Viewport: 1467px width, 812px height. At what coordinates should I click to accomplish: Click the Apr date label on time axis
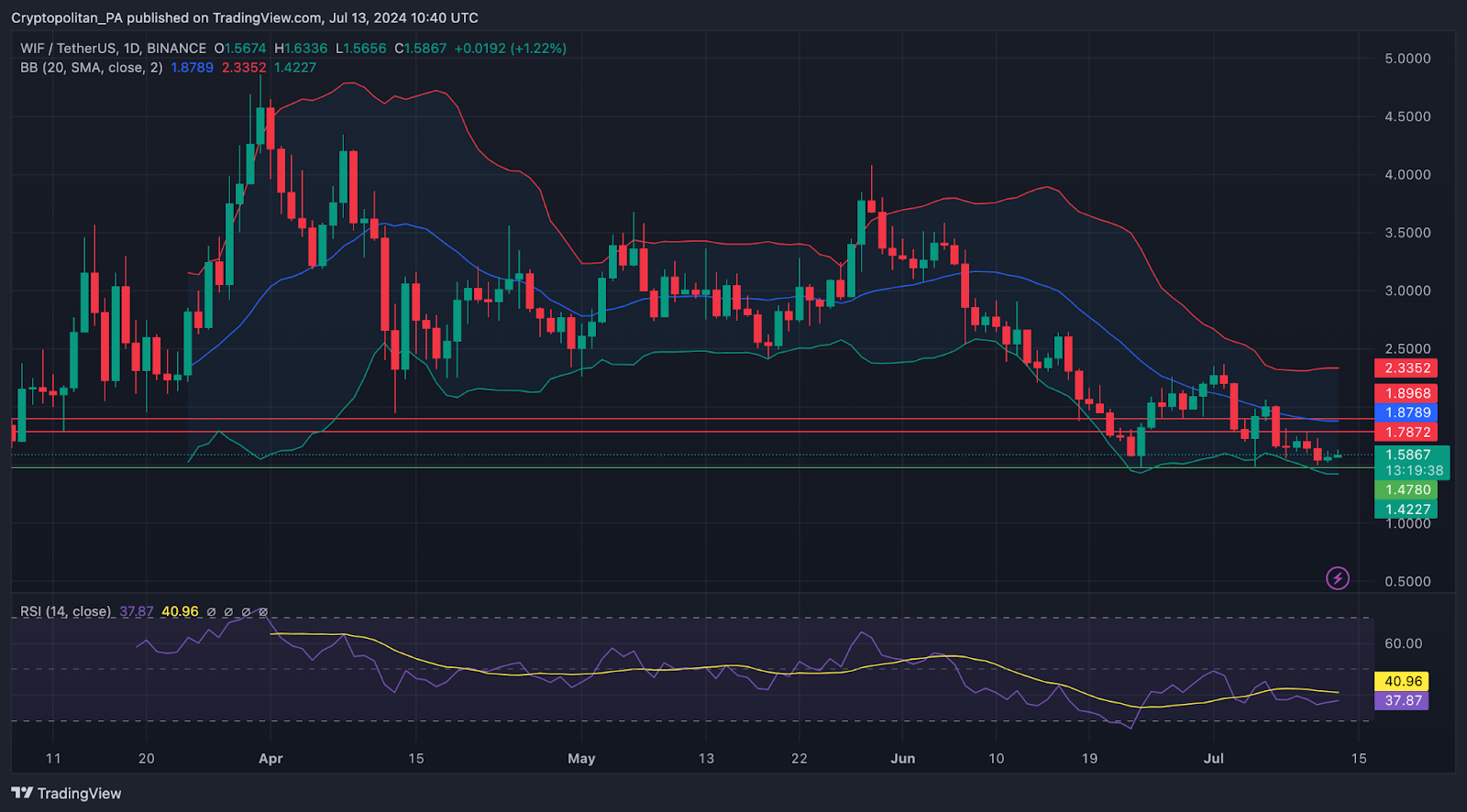coord(270,759)
